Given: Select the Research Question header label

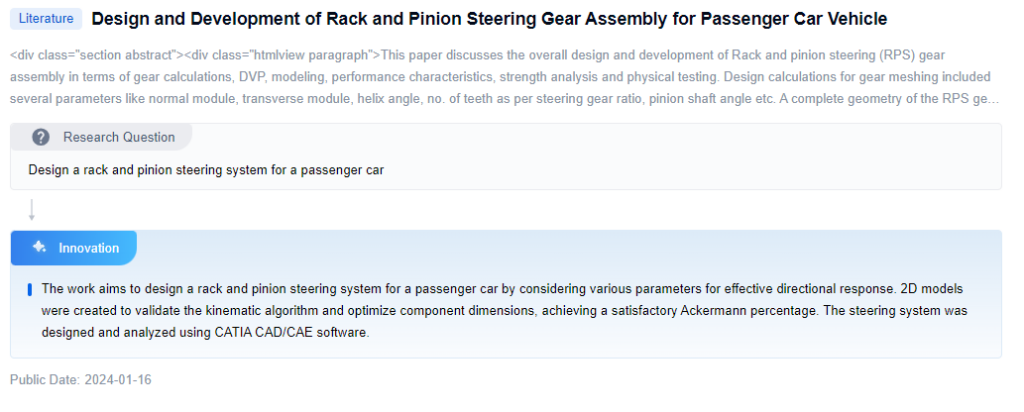Looking at the screenshot, I should pyautogui.click(x=118, y=137).
